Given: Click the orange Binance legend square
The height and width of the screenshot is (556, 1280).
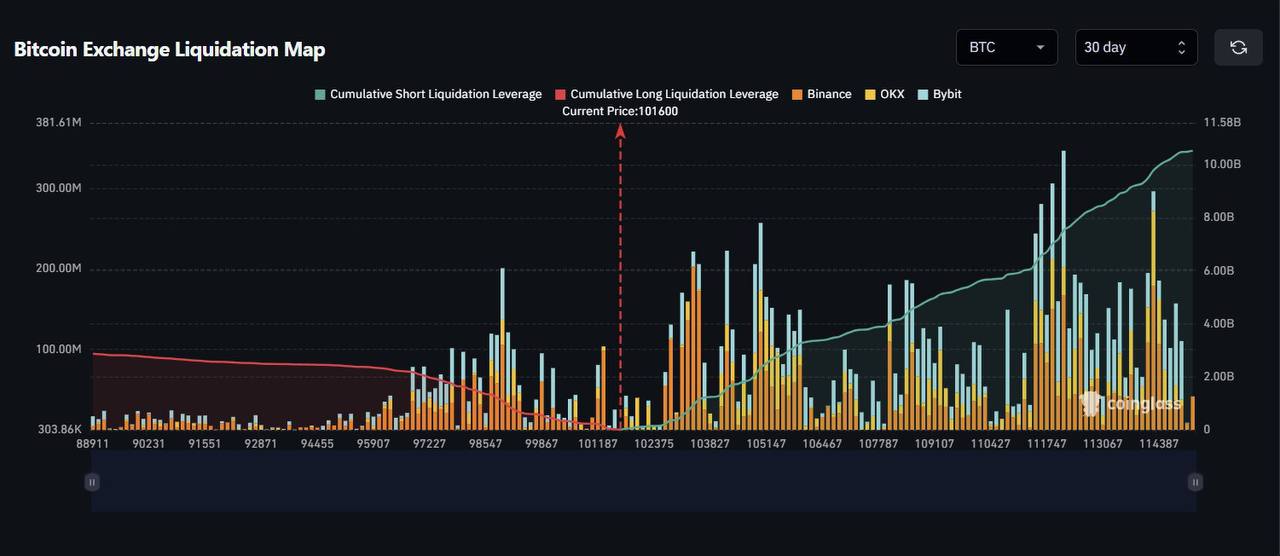Looking at the screenshot, I should pyautogui.click(x=797, y=94).
